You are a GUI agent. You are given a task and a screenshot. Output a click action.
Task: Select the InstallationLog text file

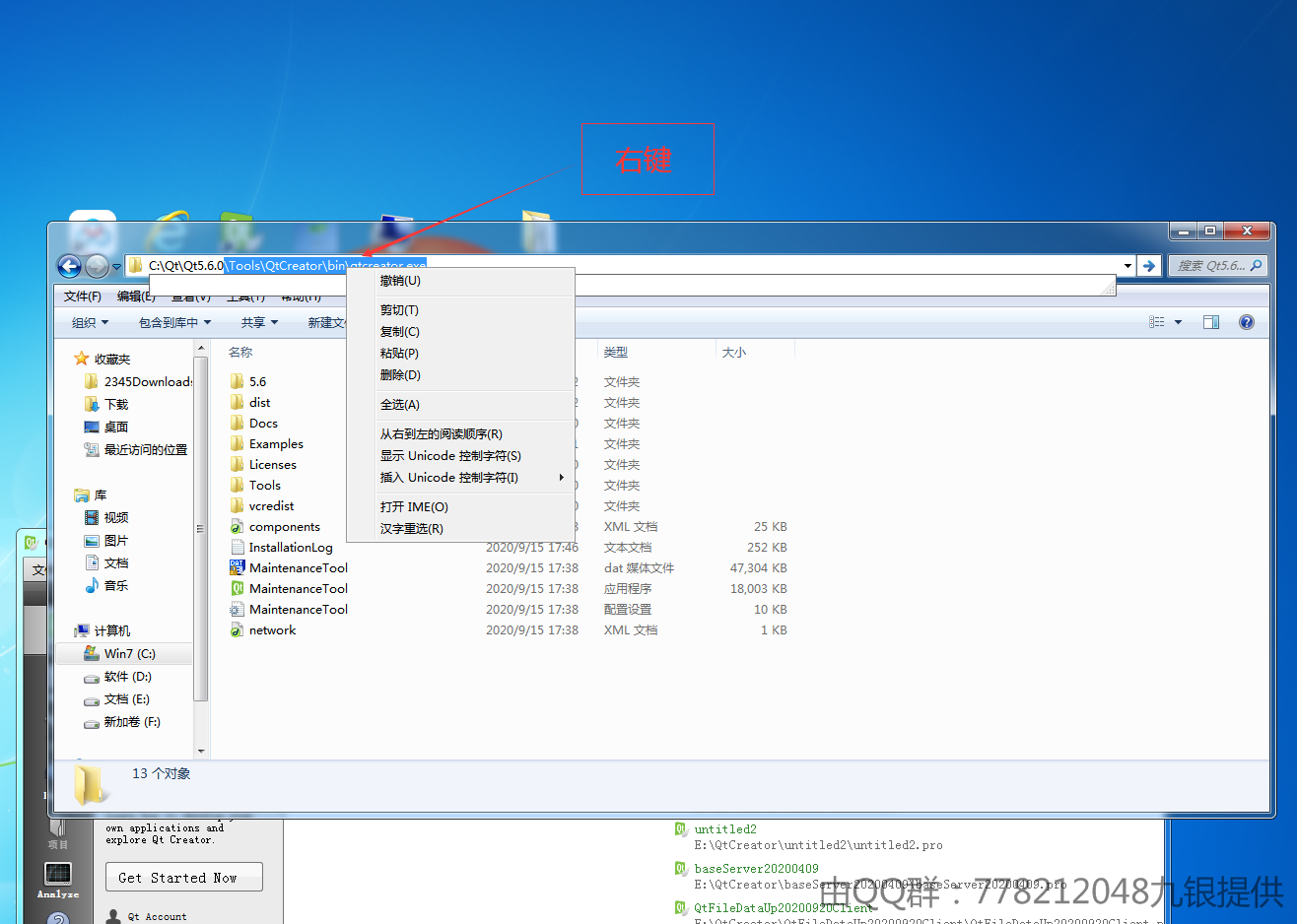pos(282,548)
